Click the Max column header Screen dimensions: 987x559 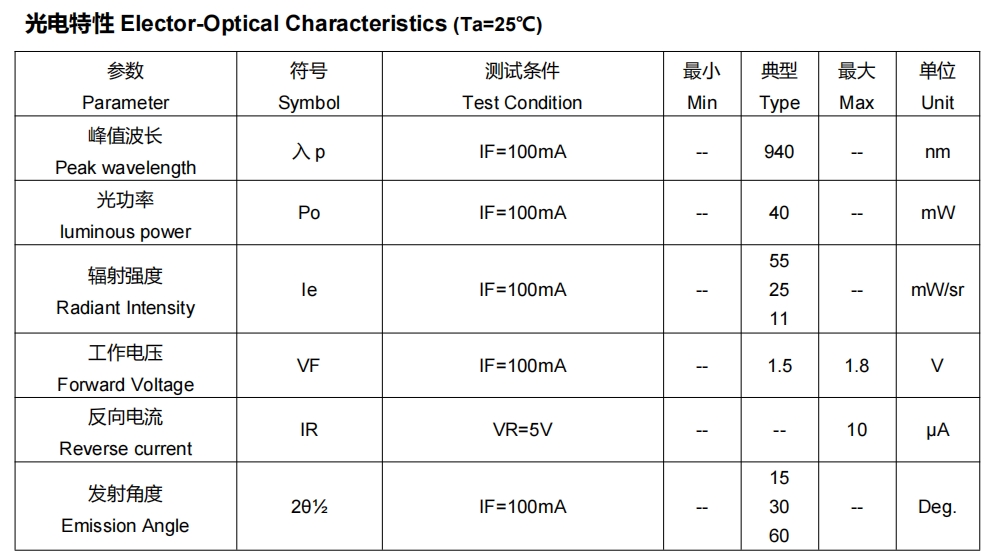857,84
